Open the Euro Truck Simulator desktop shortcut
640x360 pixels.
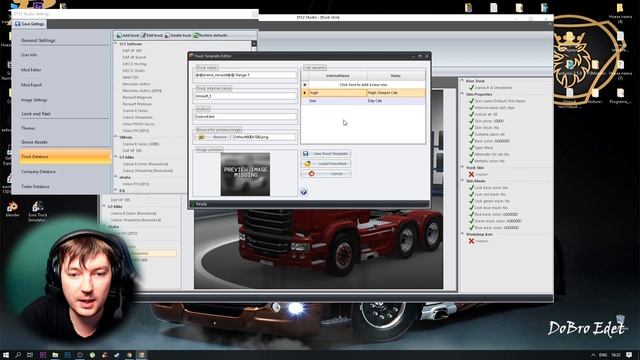point(38,211)
